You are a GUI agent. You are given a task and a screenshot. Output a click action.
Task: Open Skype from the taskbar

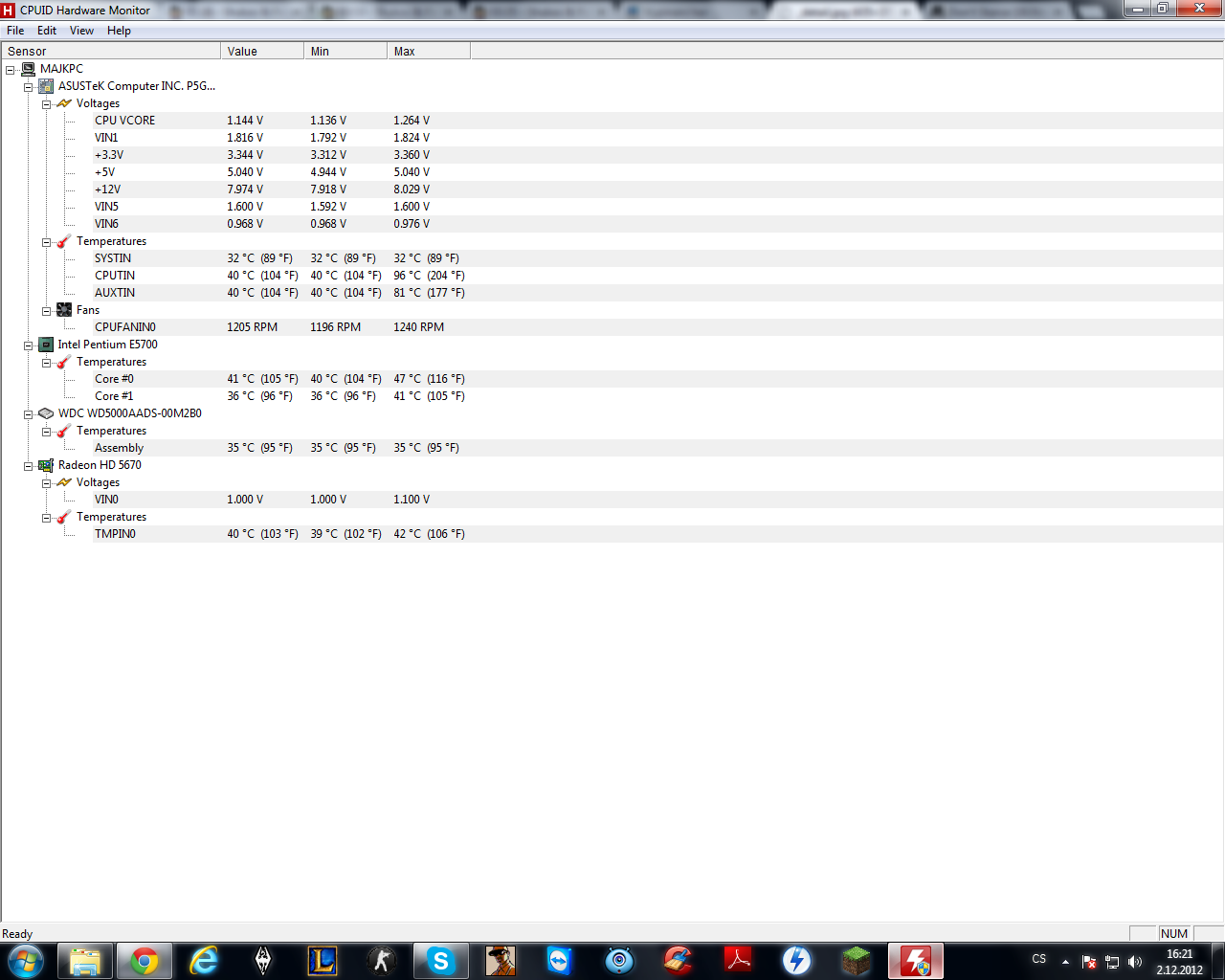pos(440,961)
